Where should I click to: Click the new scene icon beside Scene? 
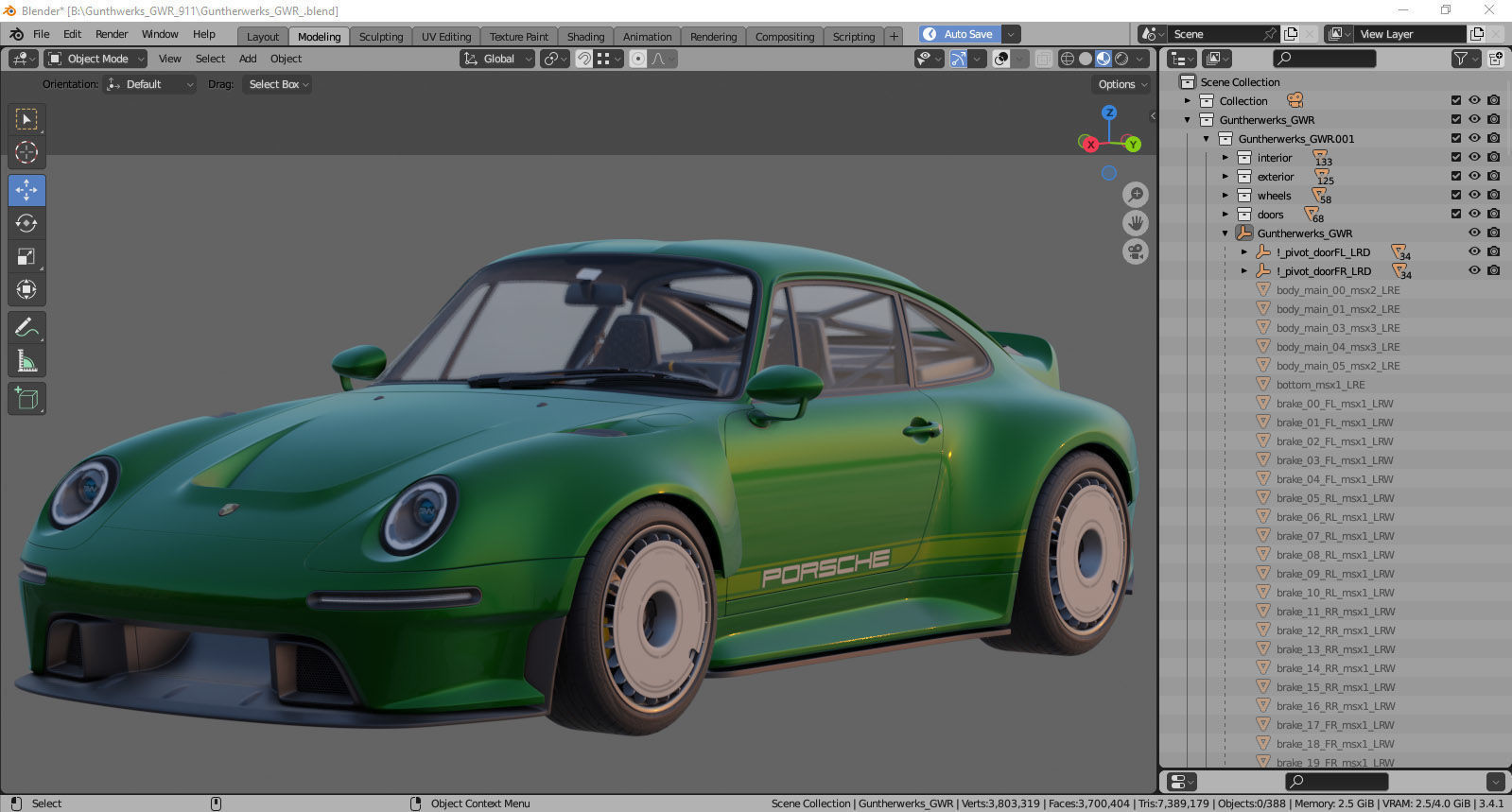pos(1291,34)
